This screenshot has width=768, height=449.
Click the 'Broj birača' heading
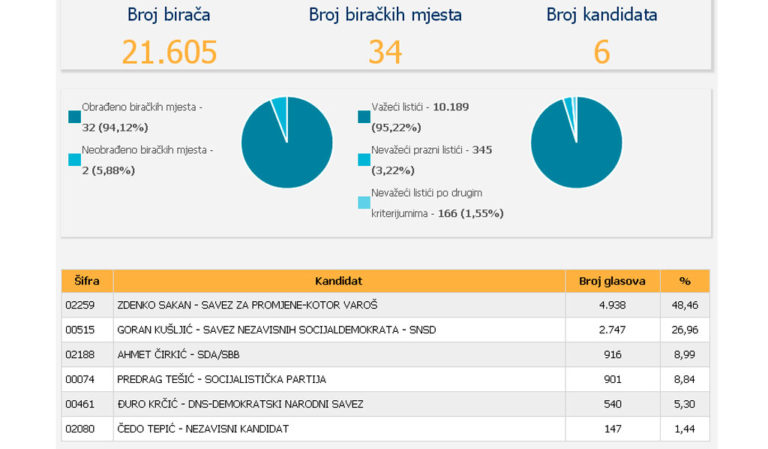[x=169, y=15]
